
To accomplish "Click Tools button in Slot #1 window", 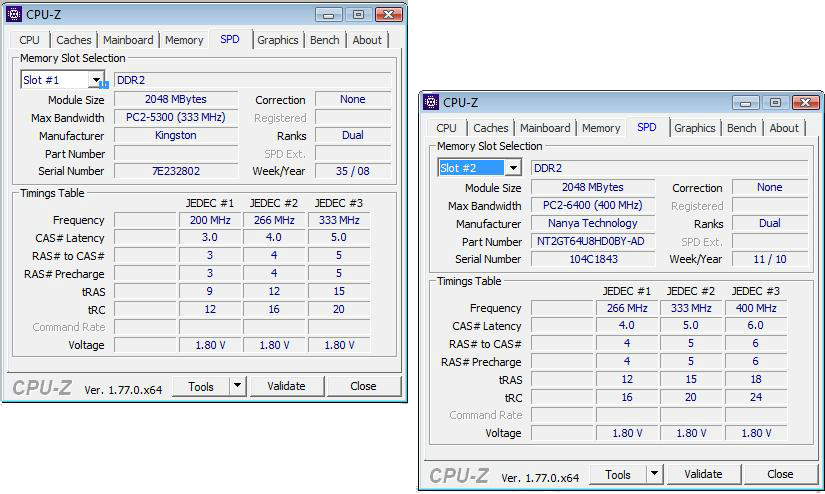I will pos(202,386).
